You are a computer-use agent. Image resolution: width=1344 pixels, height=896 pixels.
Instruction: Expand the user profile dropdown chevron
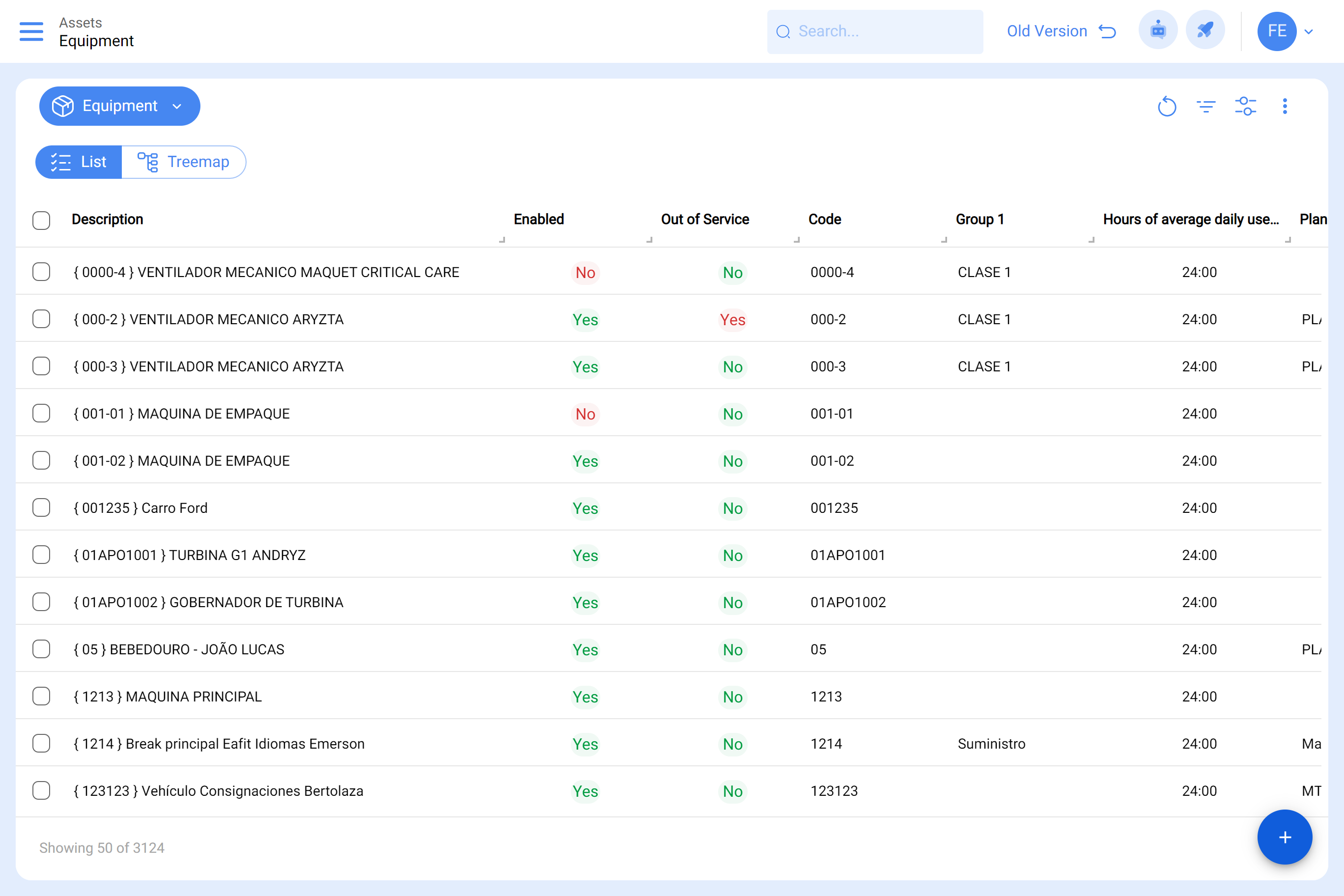click(1309, 32)
